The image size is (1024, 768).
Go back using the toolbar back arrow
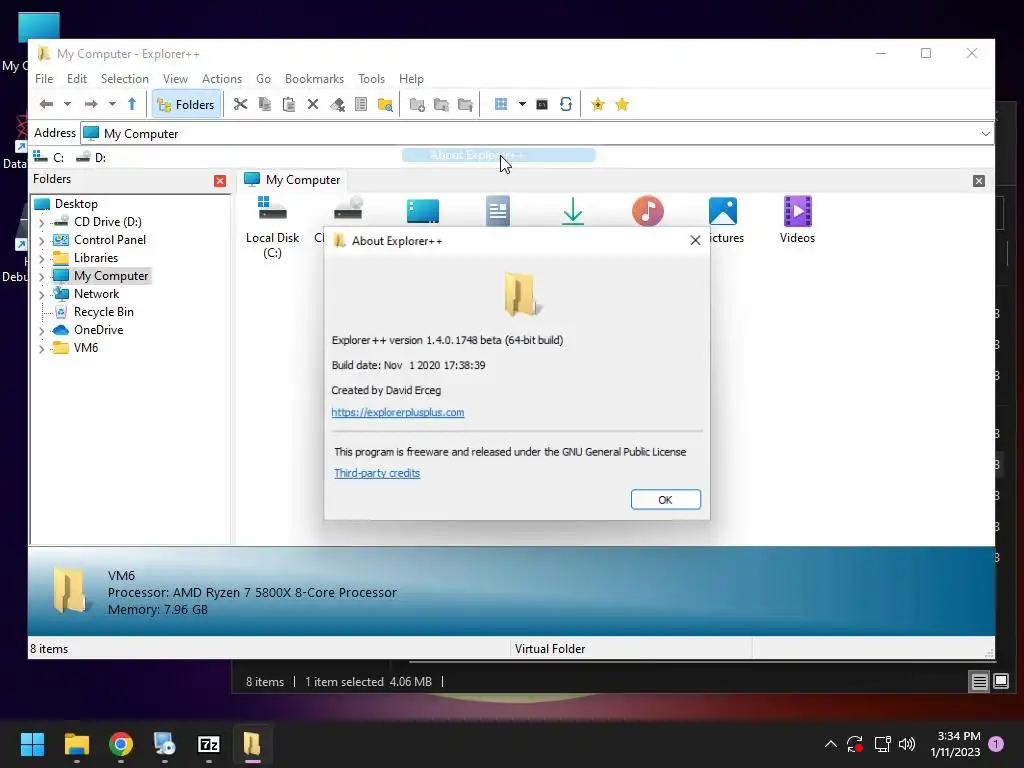point(46,104)
